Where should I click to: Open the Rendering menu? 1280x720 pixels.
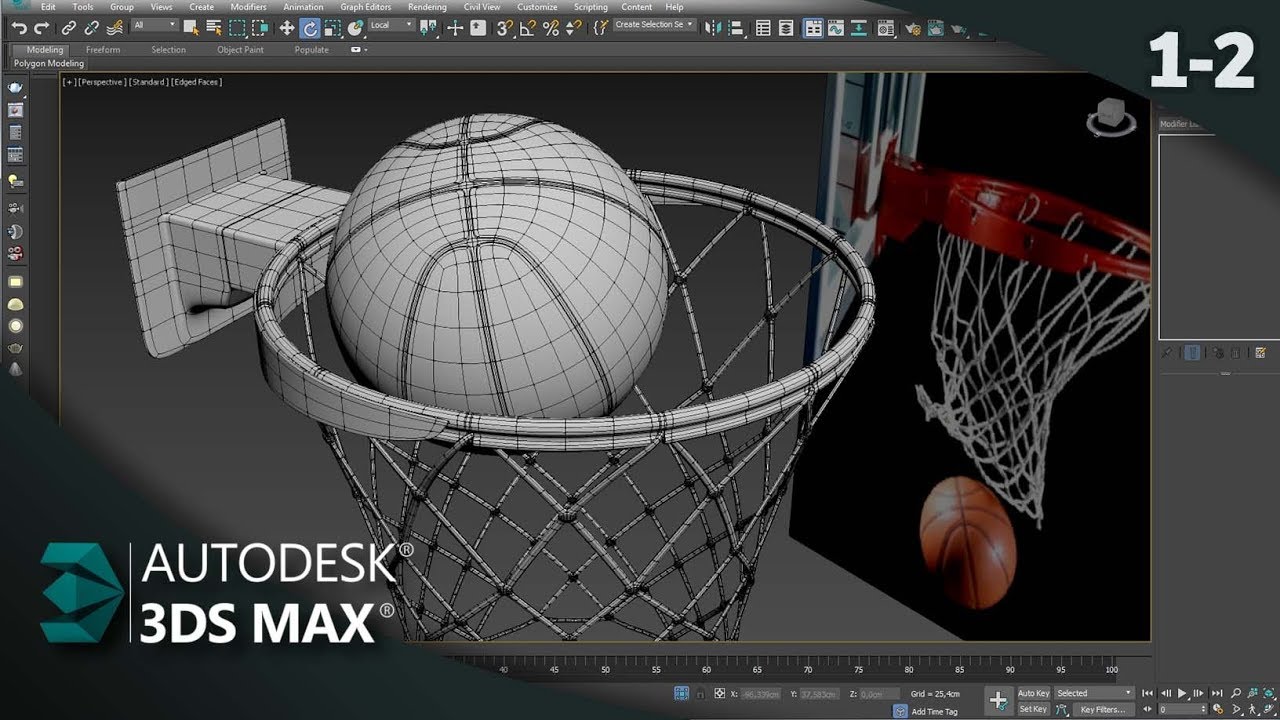427,7
